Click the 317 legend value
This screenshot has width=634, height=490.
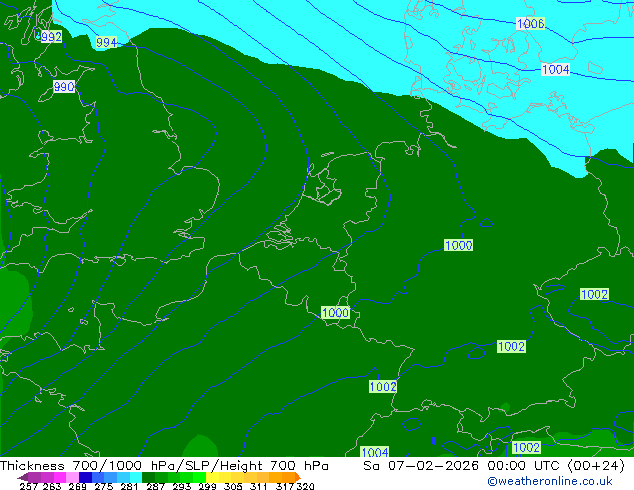click(285, 486)
